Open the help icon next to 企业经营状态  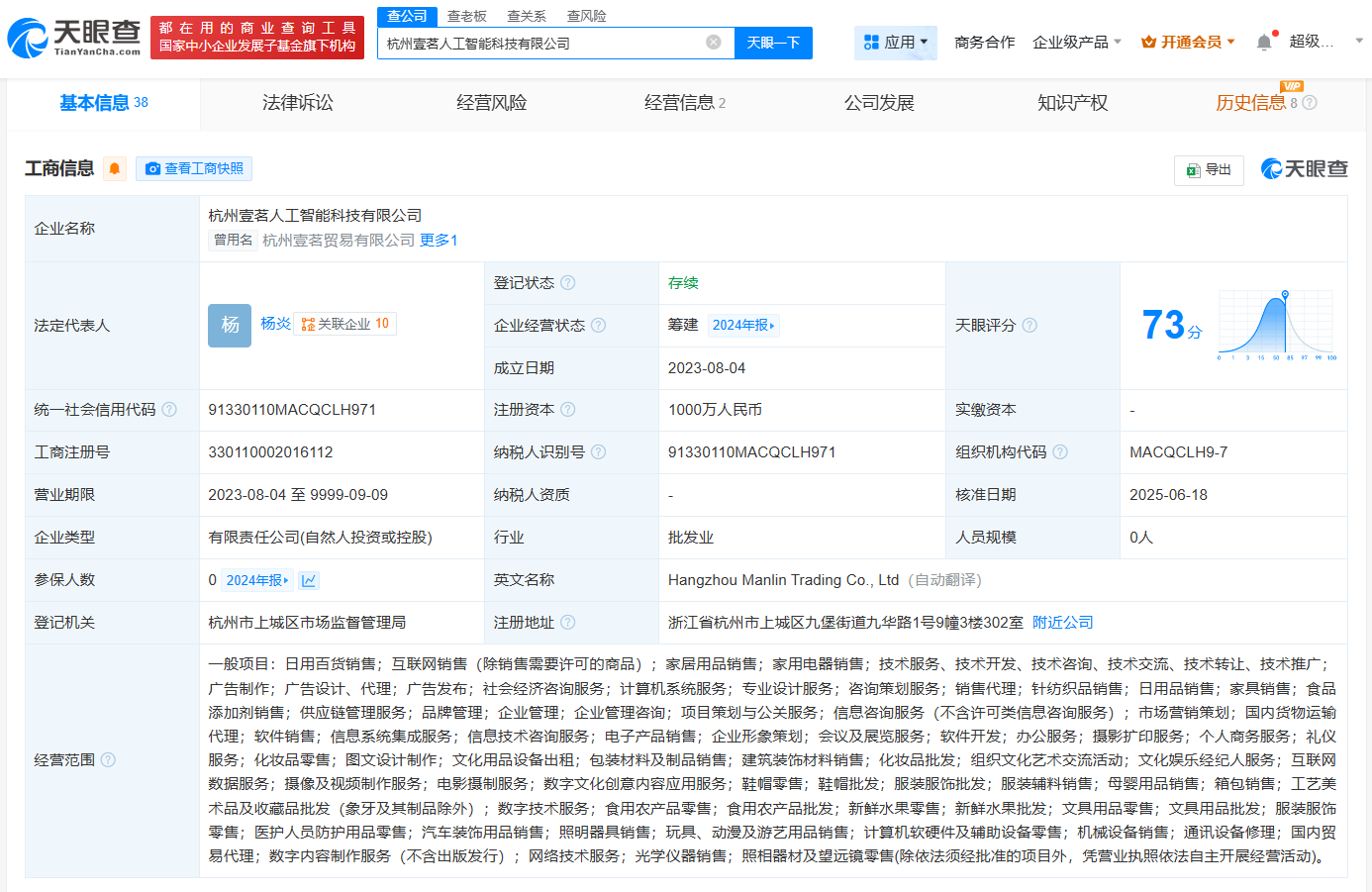(x=598, y=326)
